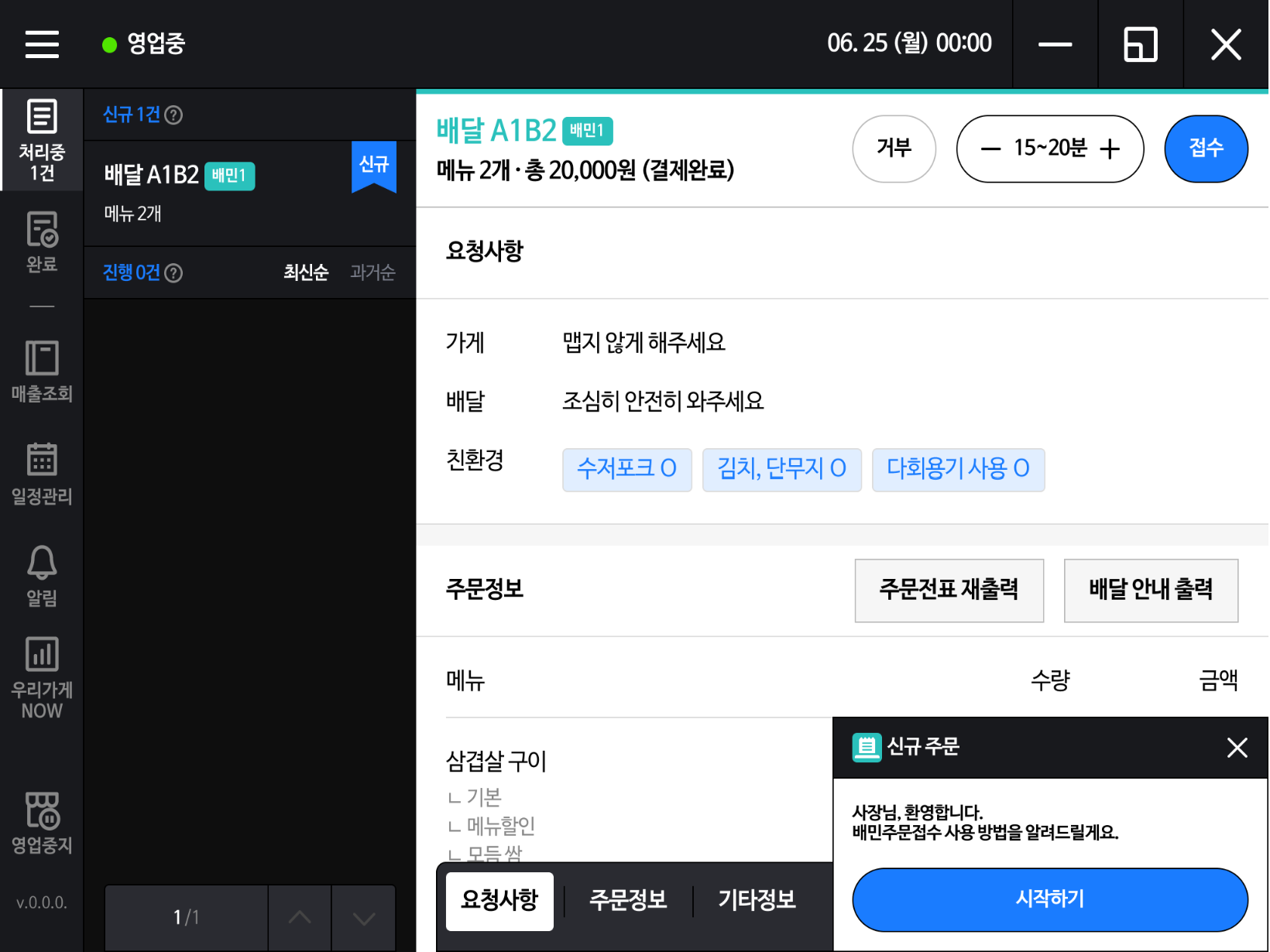
Task: Click the delivery request 조심히 안전히 와주세요
Action: tap(663, 402)
